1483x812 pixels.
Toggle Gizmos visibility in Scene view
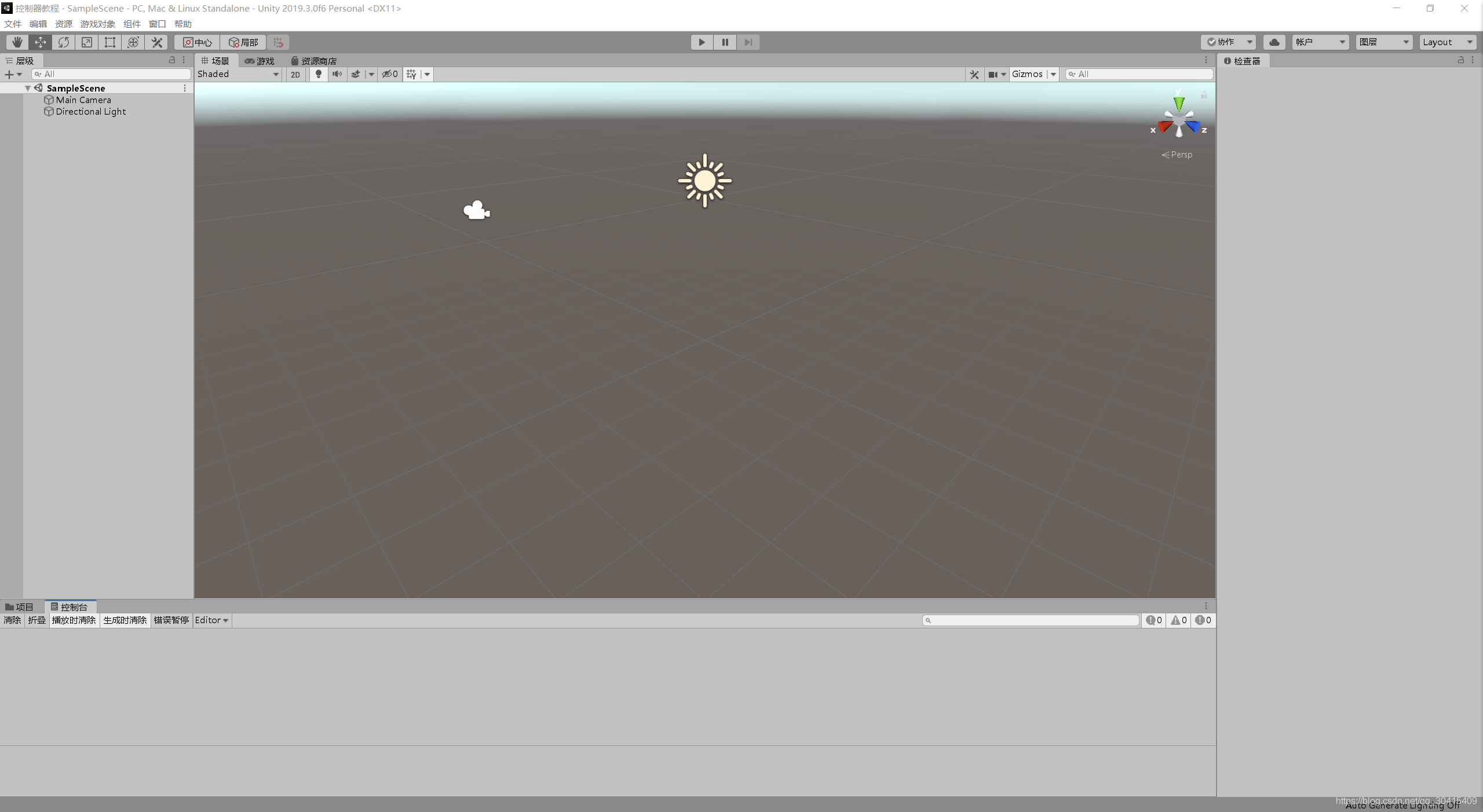1025,74
